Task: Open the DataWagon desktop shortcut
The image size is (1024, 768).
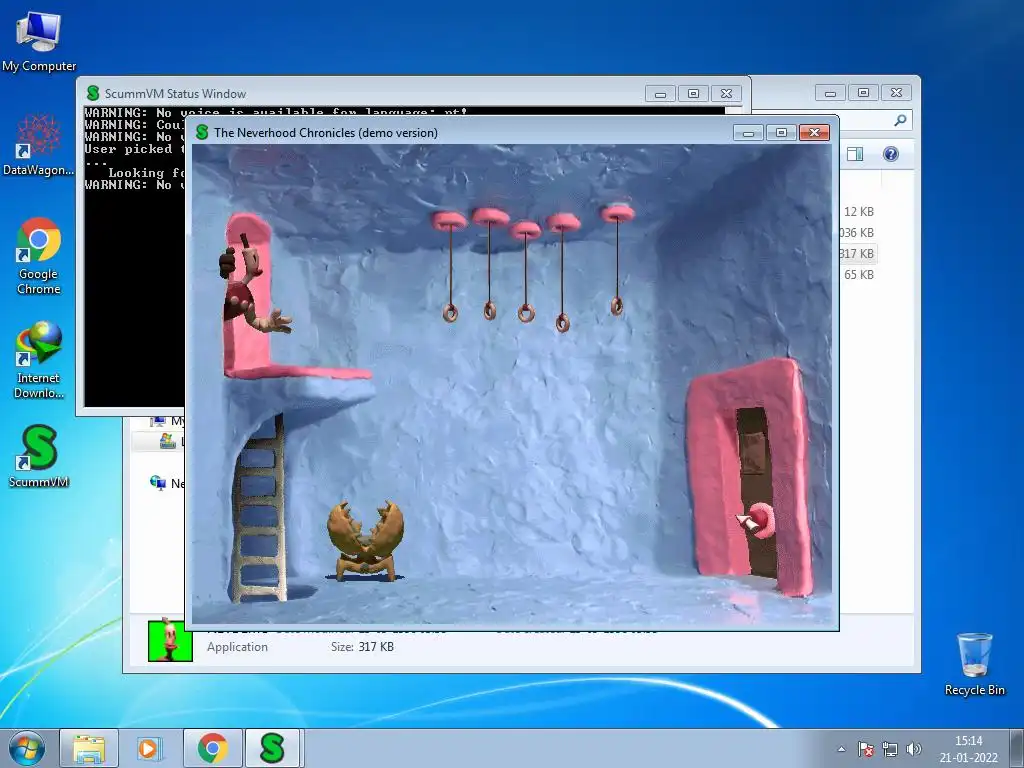Action: (39, 145)
